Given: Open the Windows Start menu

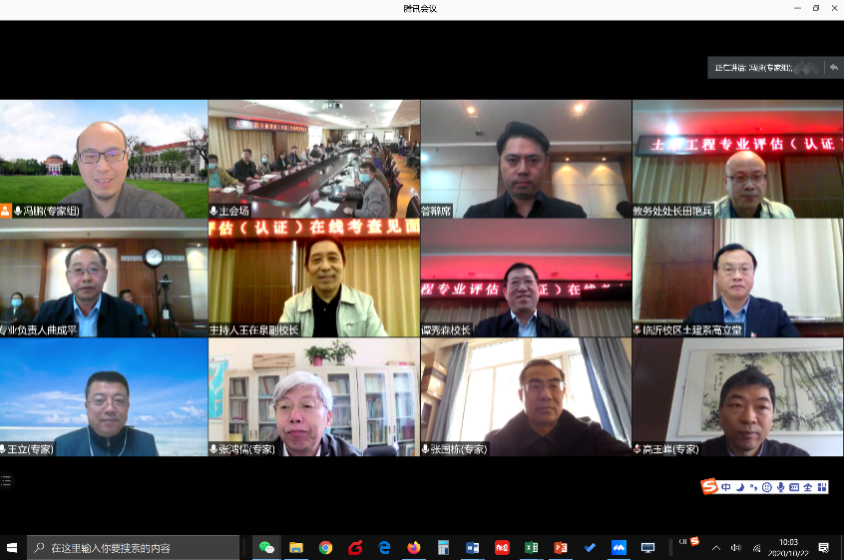Looking at the screenshot, I should coord(12,547).
